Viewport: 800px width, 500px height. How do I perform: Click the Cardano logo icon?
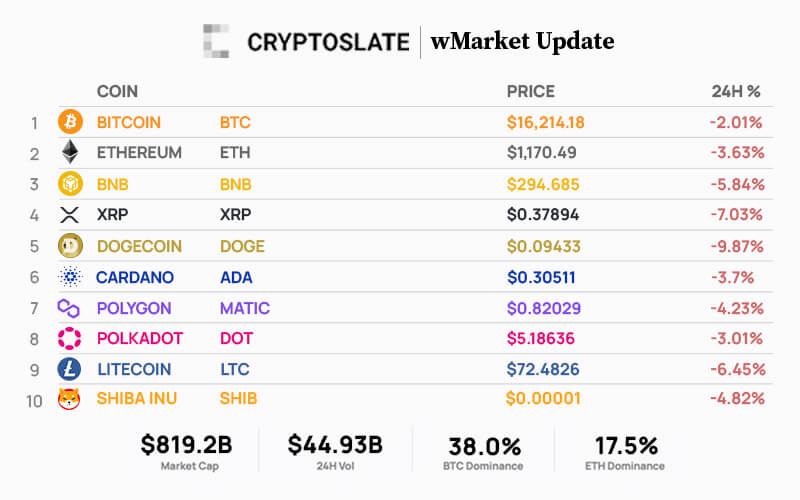click(x=70, y=277)
